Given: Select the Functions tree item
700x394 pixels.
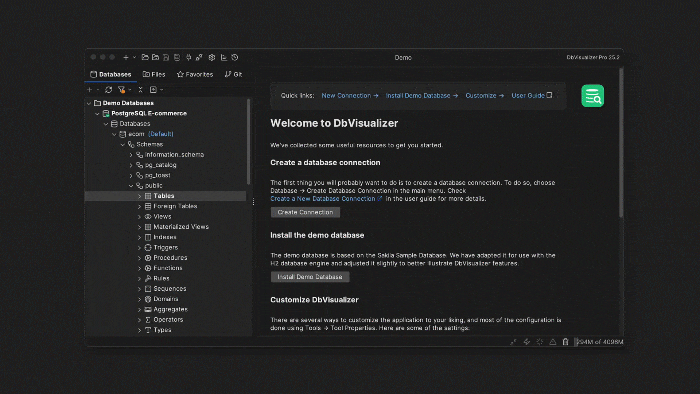Looking at the screenshot, I should pos(168,268).
